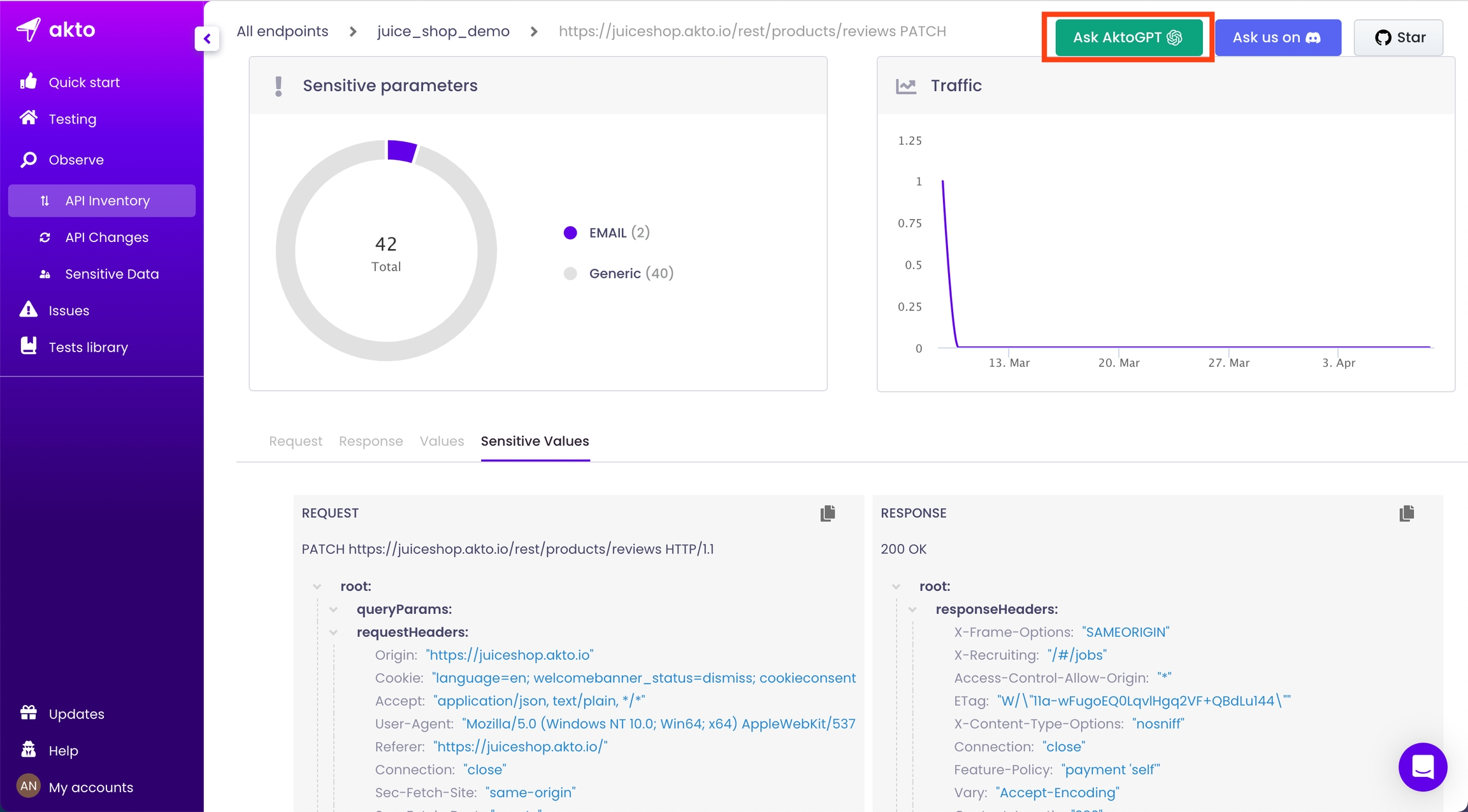Open the chat support bubble
Viewport: 1468px width, 812px height.
click(x=1422, y=767)
